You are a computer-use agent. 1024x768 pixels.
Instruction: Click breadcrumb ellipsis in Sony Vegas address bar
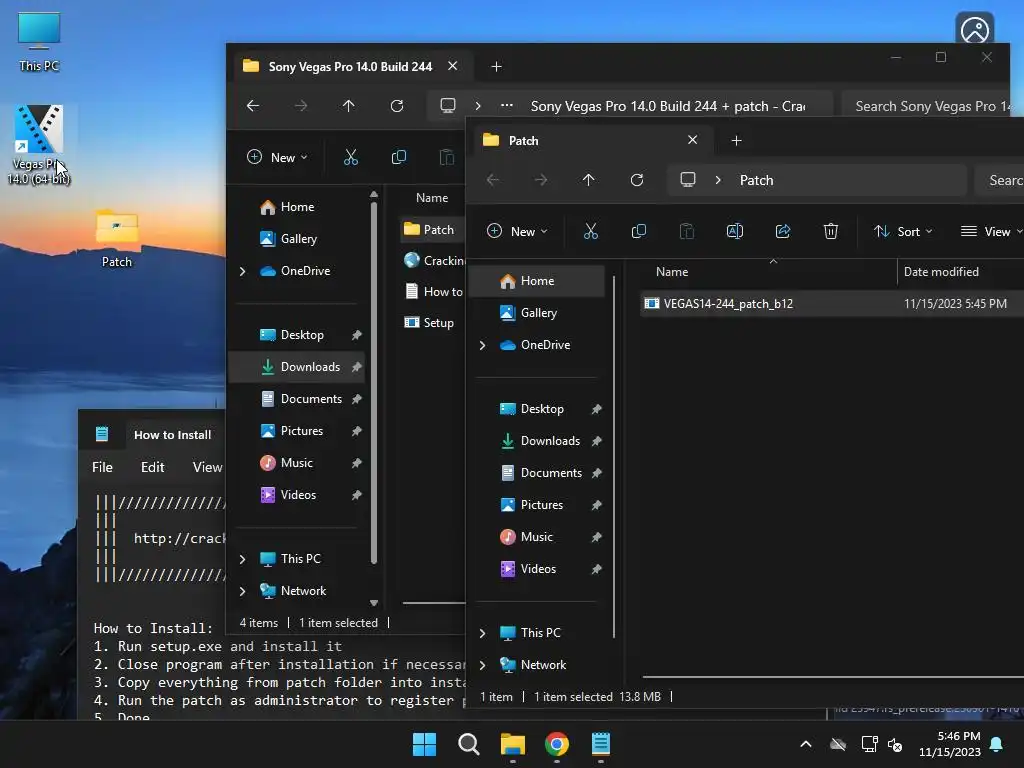507,106
